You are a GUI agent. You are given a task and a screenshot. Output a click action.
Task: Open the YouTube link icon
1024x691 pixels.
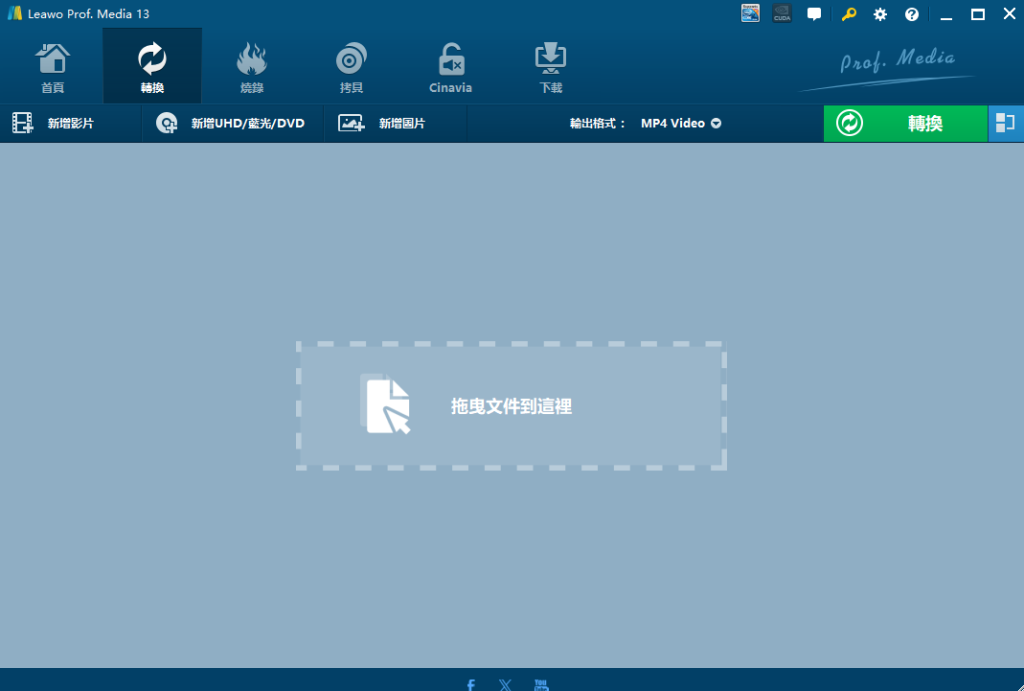tap(541, 684)
